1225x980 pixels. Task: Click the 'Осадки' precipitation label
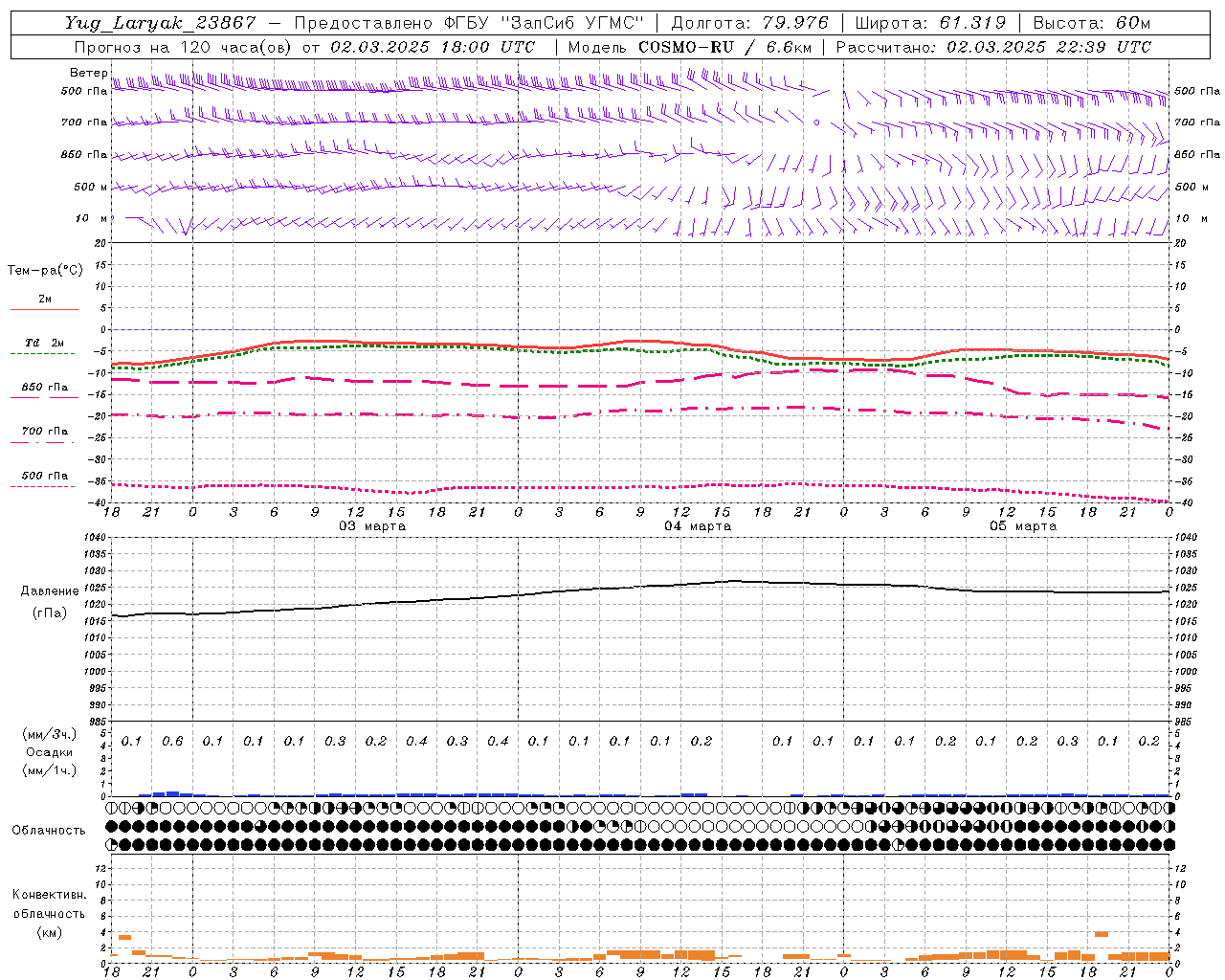[x=50, y=752]
